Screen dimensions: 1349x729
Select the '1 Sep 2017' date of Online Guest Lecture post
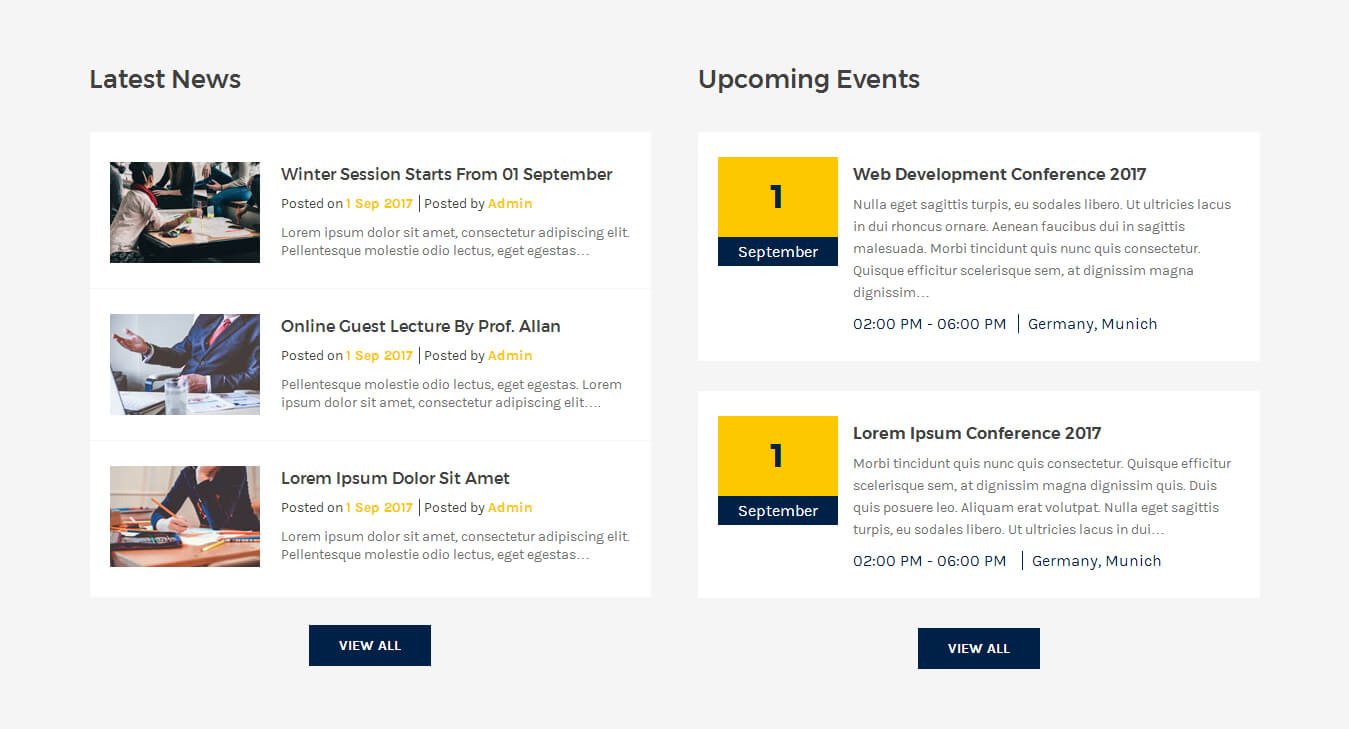coord(379,355)
